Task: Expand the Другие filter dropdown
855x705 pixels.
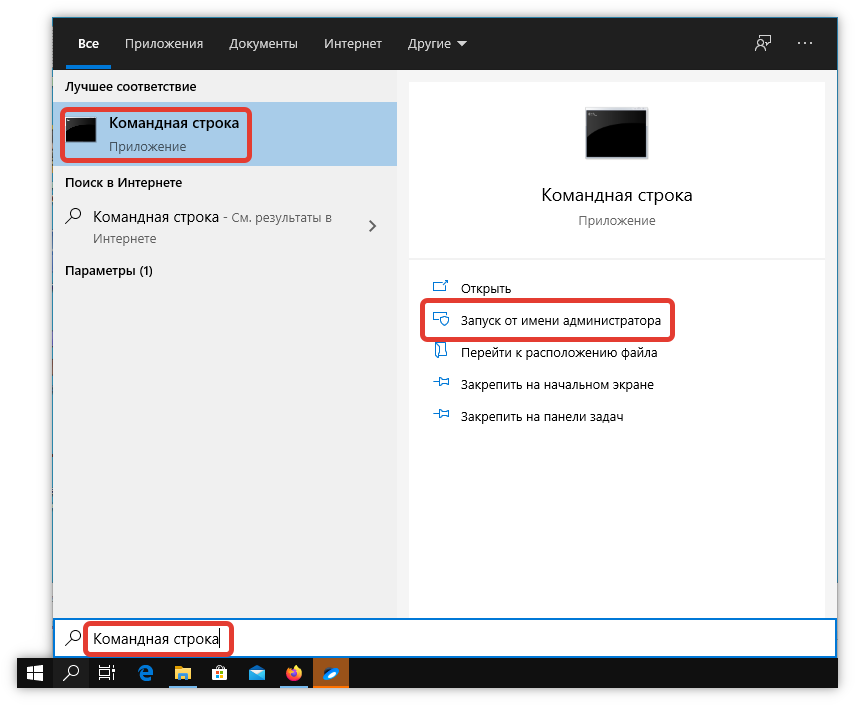Action: [437, 44]
